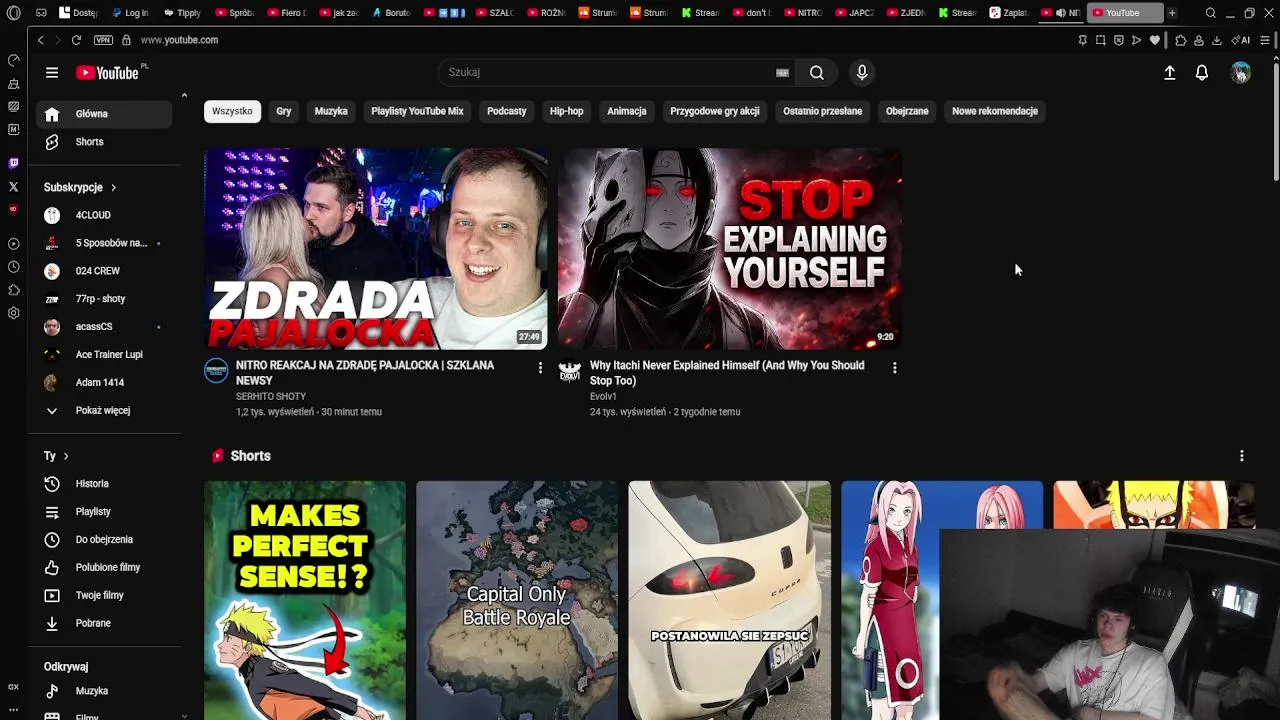Open Shorts in sidebar
Image resolution: width=1280 pixels, height=720 pixels.
point(104,142)
